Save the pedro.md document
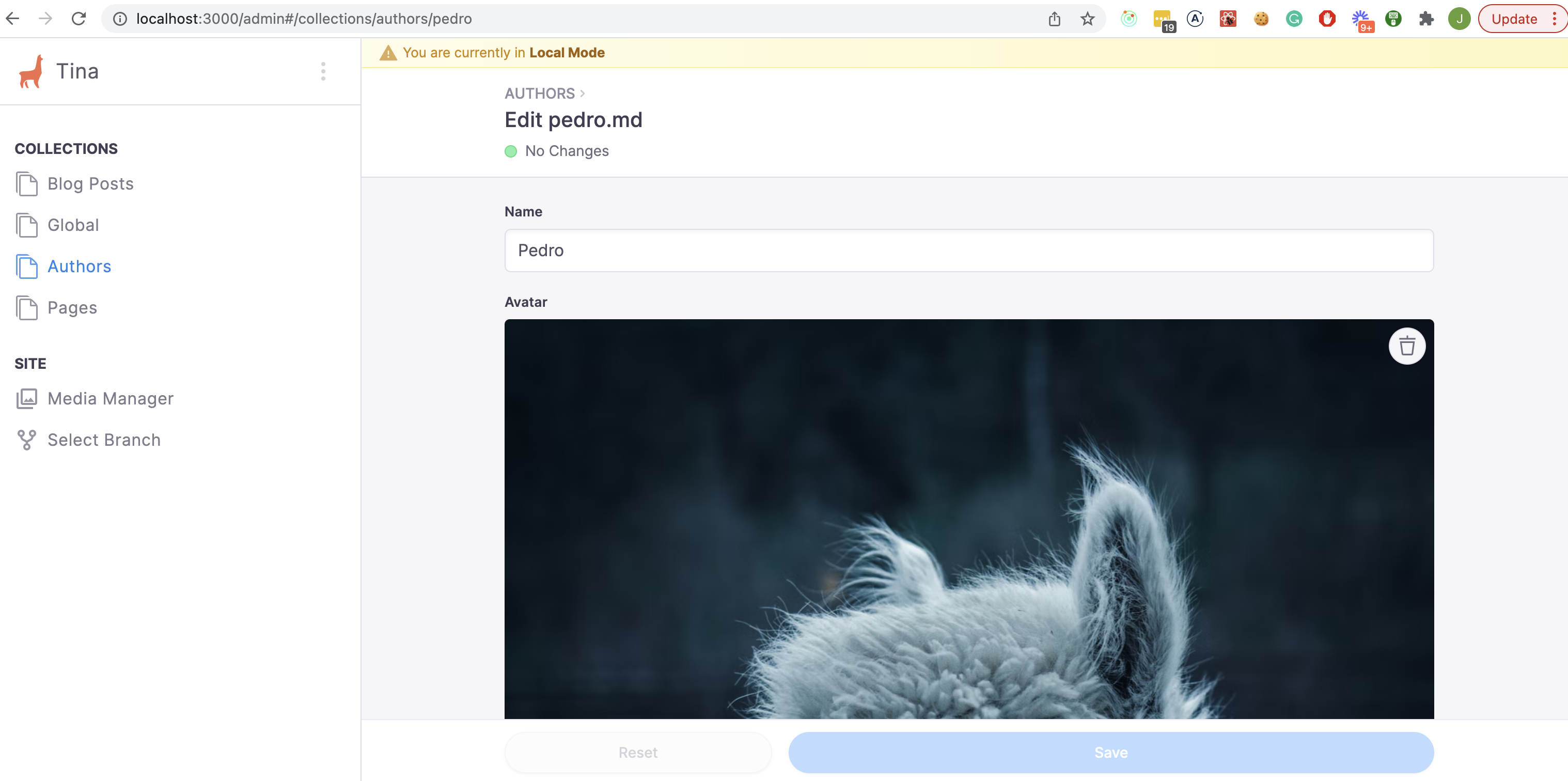This screenshot has width=1568, height=781. tap(1111, 752)
